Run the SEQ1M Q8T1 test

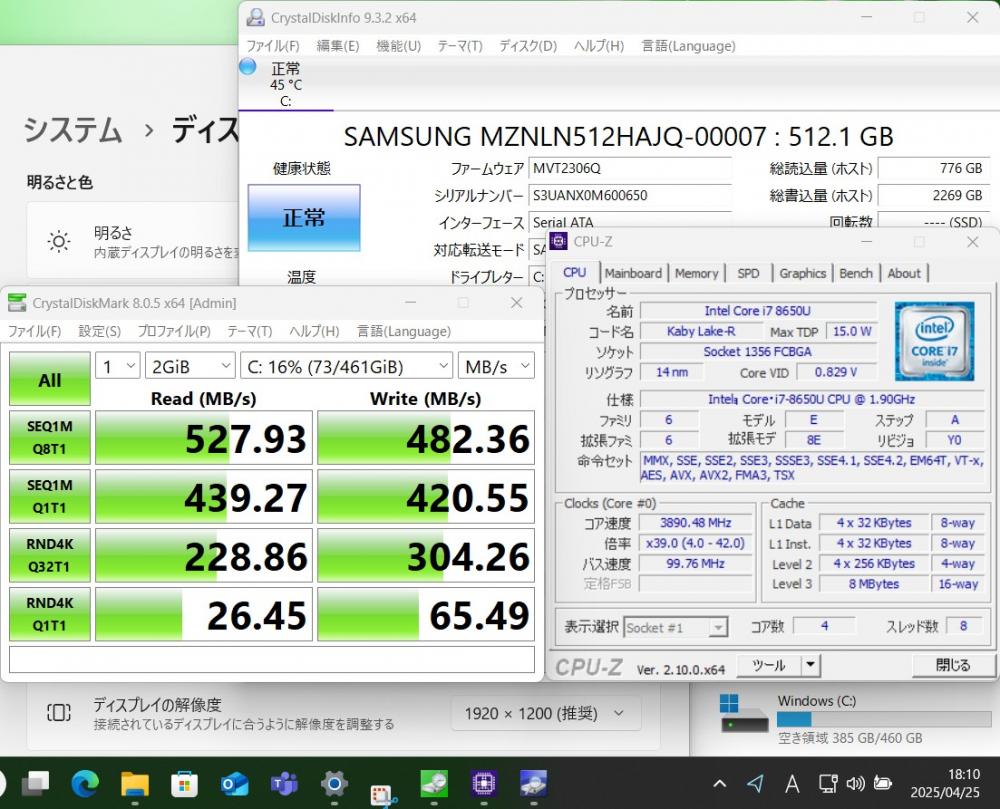tap(50, 437)
